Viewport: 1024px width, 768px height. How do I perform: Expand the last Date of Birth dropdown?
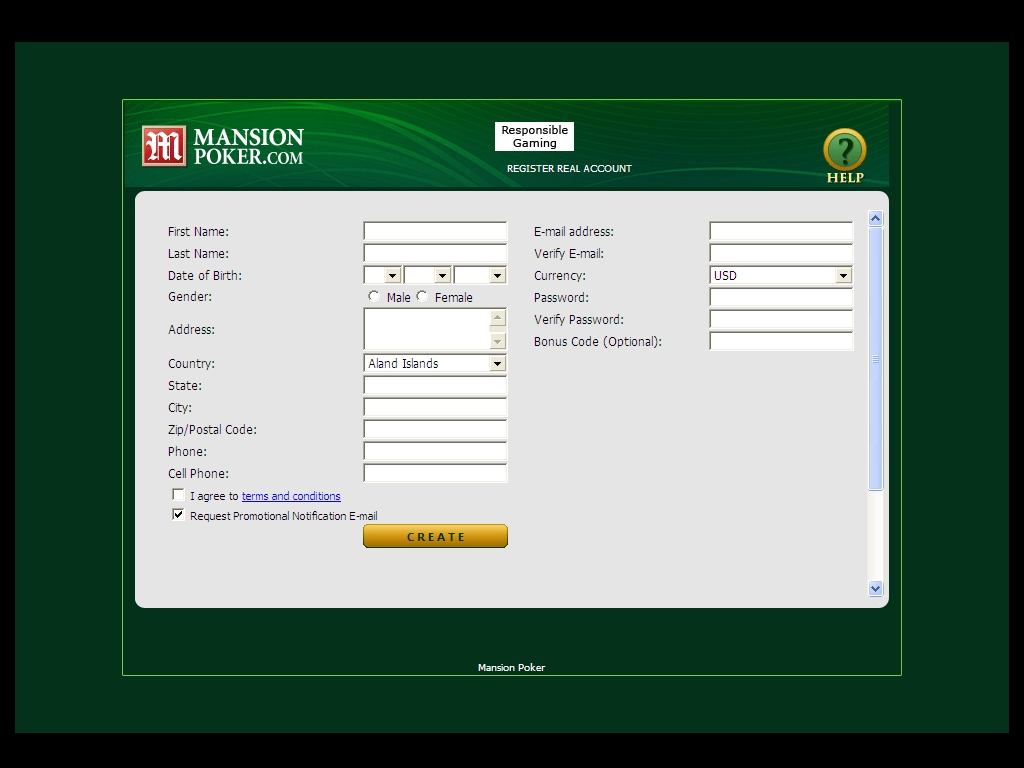(x=497, y=276)
